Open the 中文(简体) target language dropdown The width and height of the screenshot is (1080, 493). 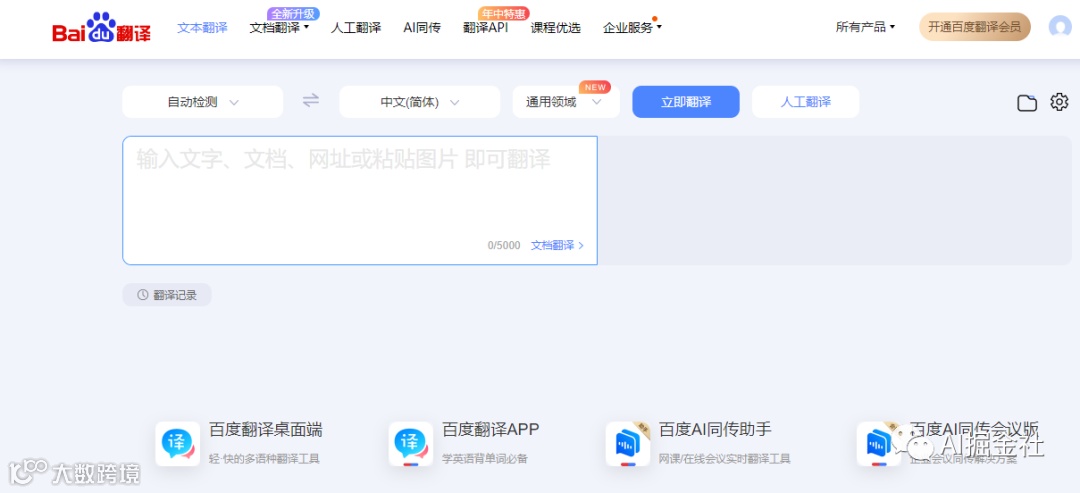tap(419, 102)
